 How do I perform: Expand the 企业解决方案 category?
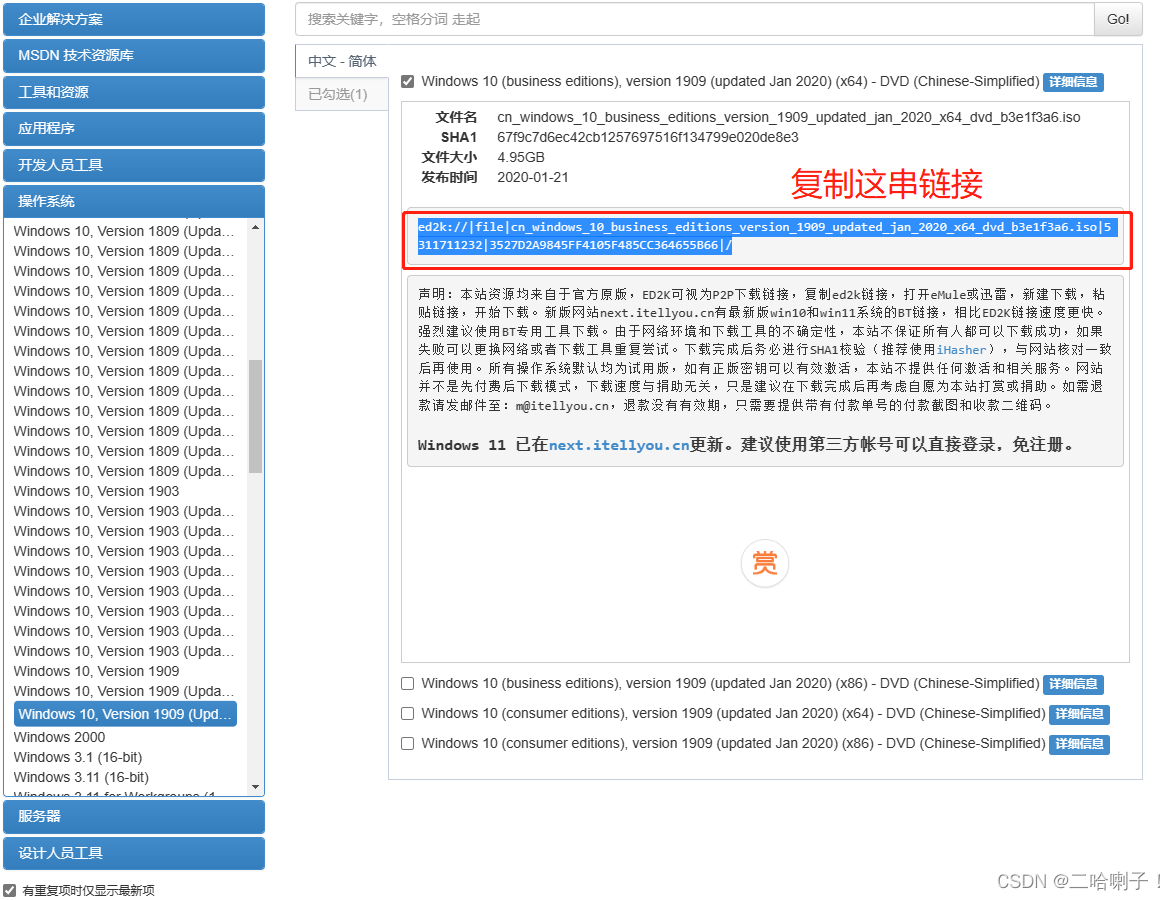point(134,20)
